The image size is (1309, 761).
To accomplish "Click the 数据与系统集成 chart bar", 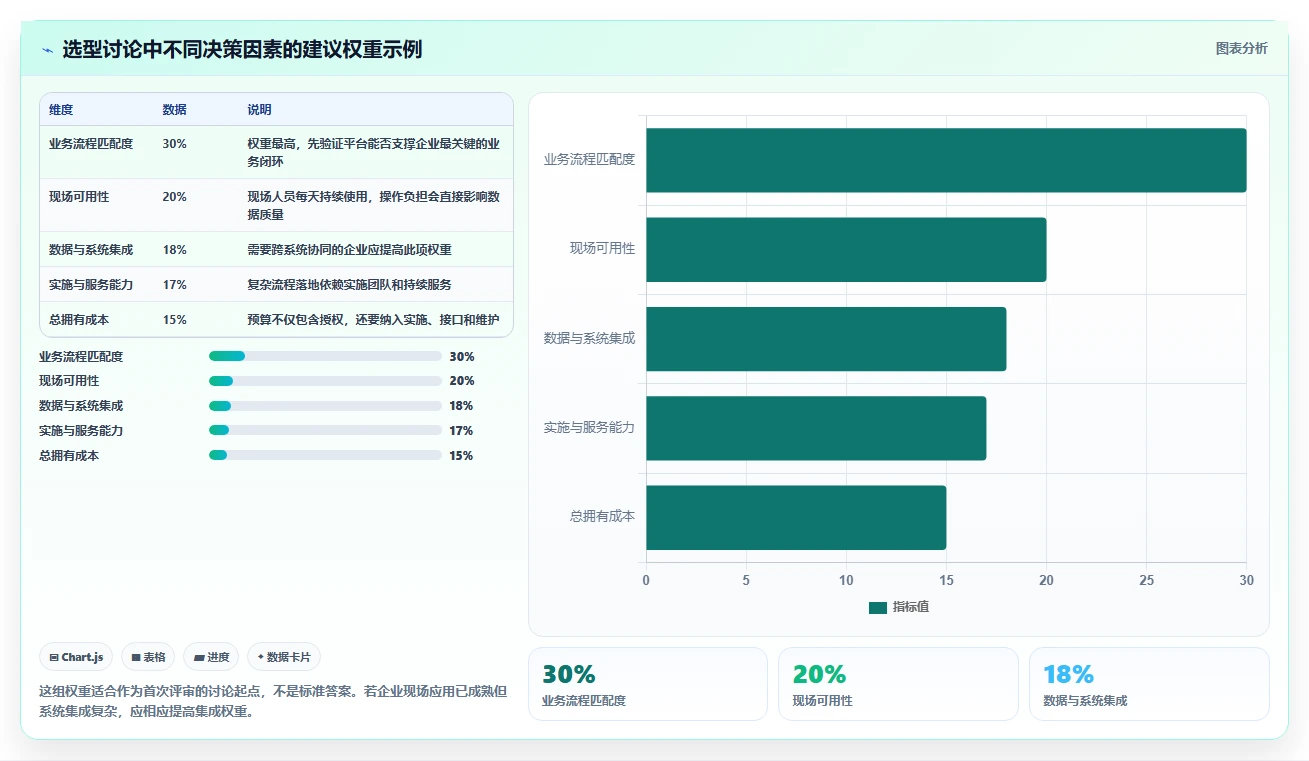I will coord(826,339).
